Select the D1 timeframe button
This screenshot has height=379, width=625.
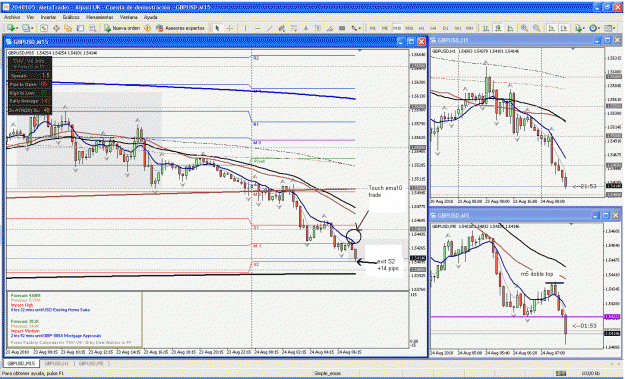point(446,28)
